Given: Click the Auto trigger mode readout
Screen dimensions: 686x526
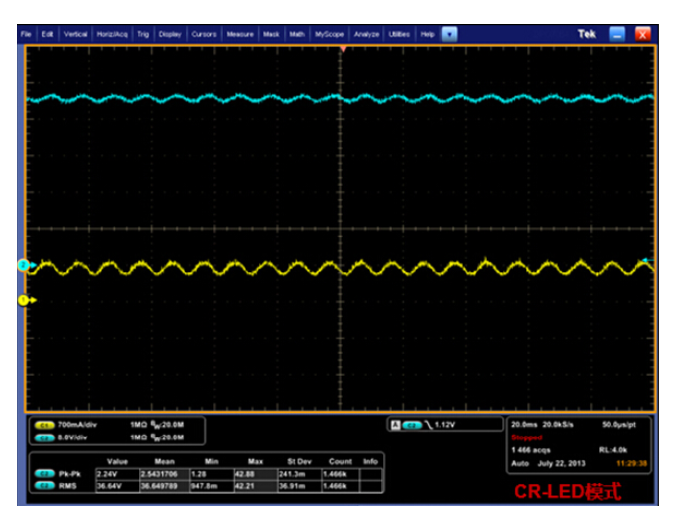Looking at the screenshot, I should click(x=520, y=463).
